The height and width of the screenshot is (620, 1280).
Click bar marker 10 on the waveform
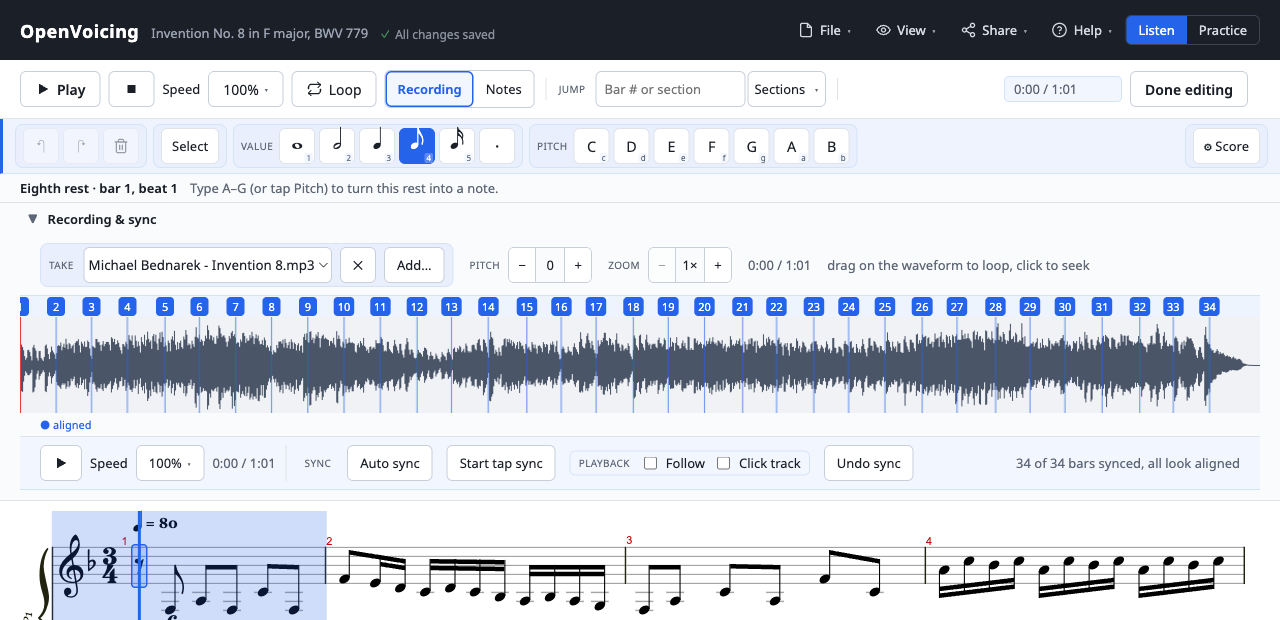click(x=343, y=307)
